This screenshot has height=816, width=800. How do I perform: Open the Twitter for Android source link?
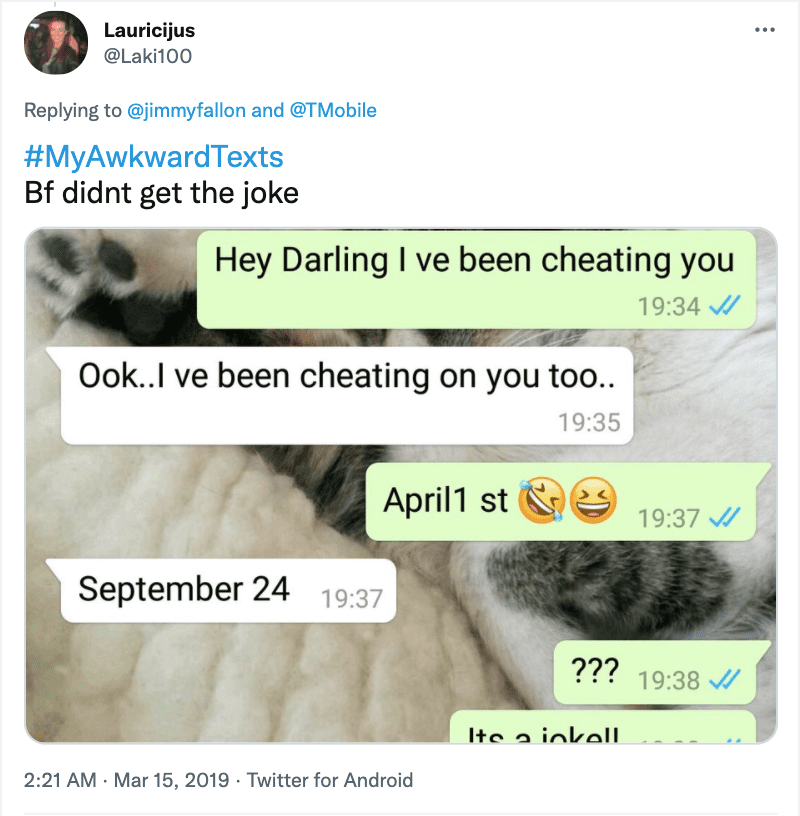(329, 780)
